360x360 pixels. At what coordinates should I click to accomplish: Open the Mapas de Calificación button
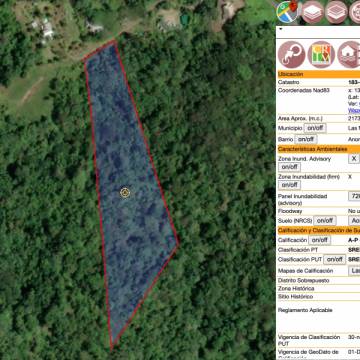(x=354, y=271)
